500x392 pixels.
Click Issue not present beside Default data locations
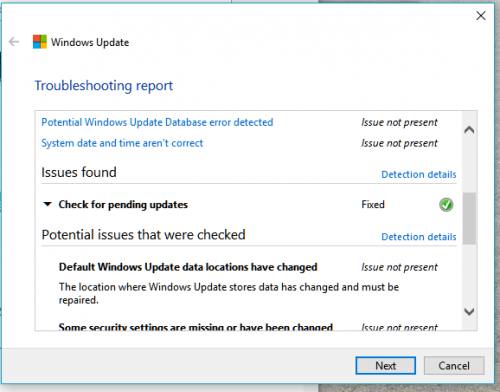point(399,267)
